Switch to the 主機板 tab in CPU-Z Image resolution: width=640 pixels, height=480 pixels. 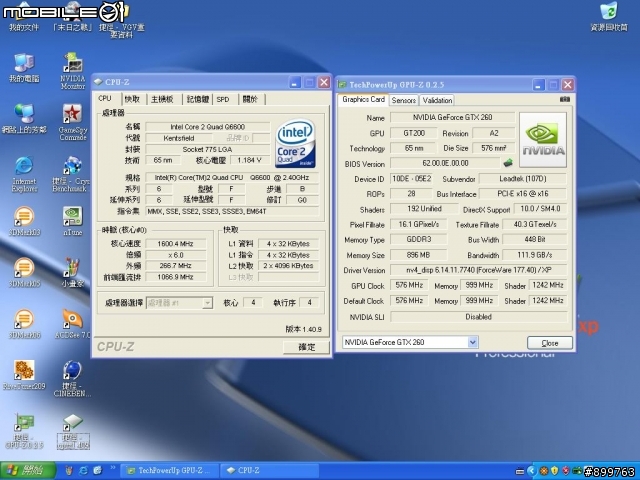(x=162, y=99)
